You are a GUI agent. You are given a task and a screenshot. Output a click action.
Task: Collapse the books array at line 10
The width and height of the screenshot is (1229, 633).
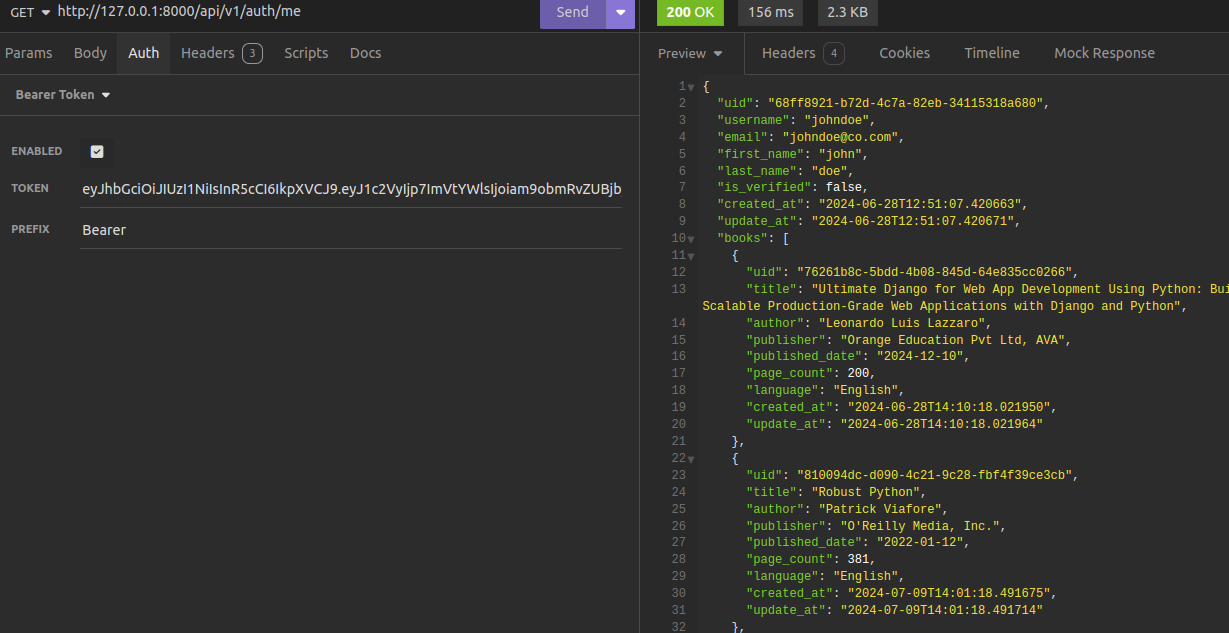(x=691, y=239)
